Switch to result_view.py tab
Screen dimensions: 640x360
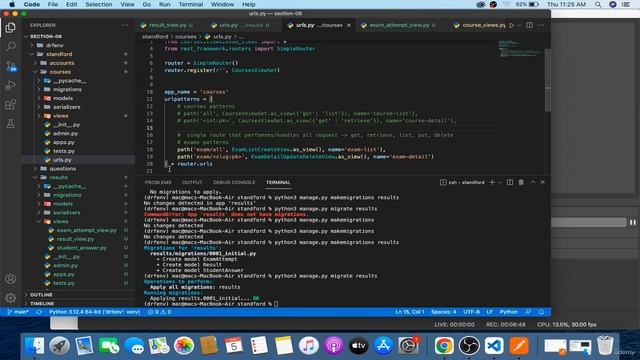[x=167, y=25]
